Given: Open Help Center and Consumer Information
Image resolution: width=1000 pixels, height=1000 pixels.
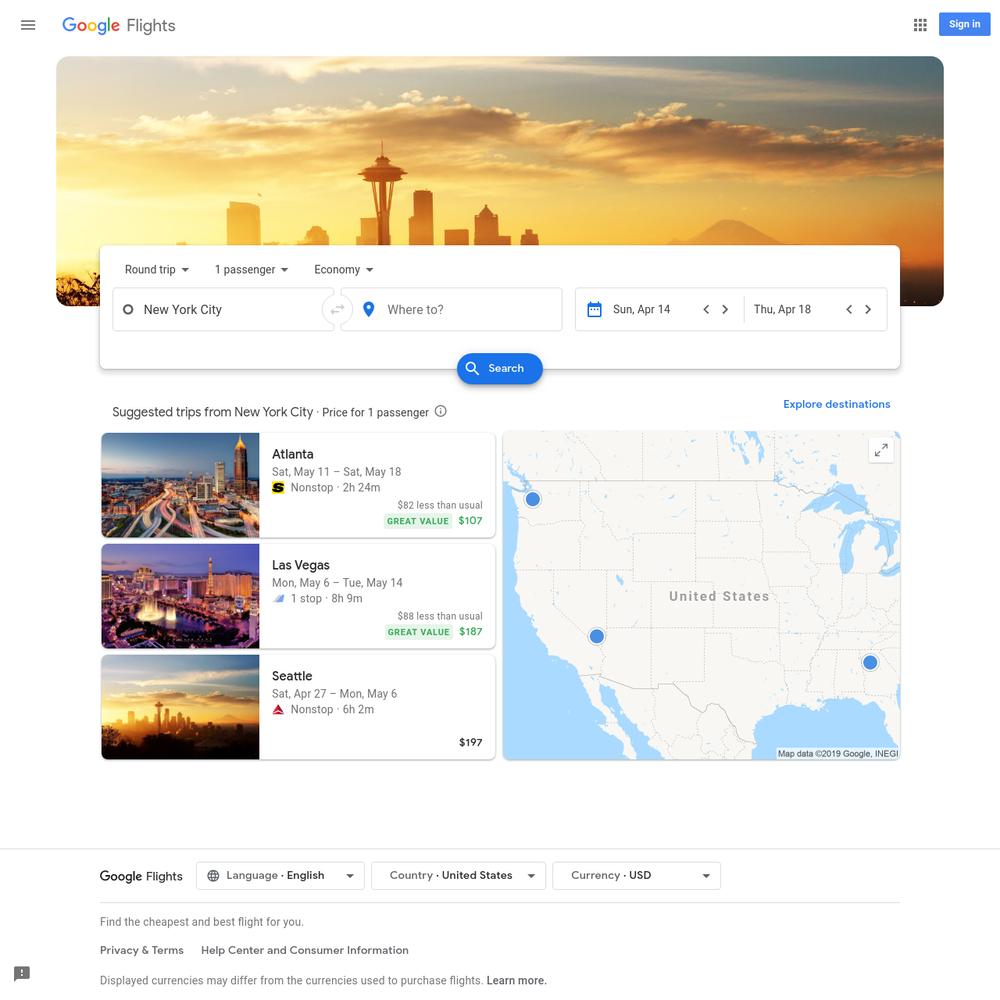Looking at the screenshot, I should [305, 950].
